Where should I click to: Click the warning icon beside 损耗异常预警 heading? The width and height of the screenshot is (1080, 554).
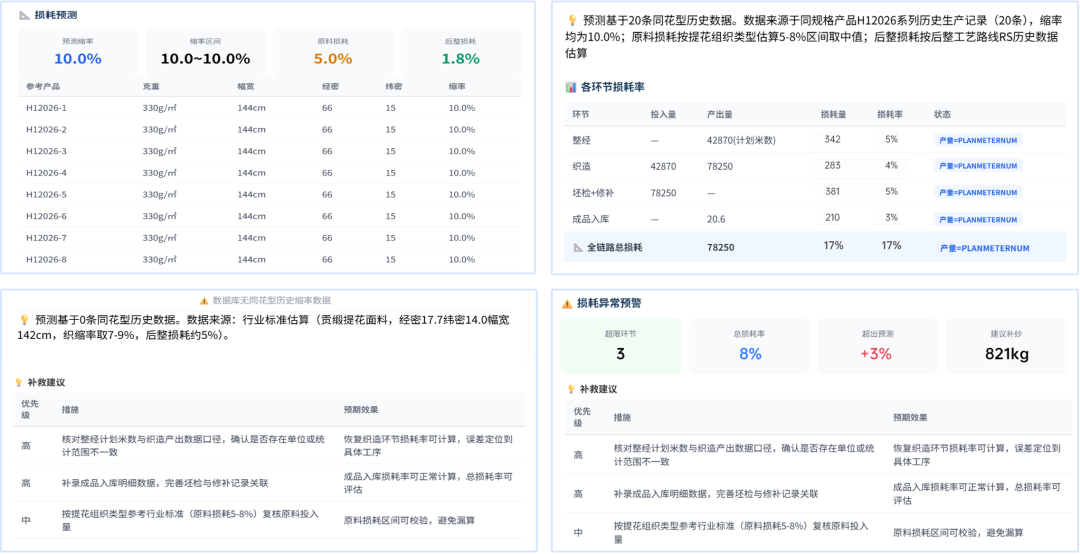(x=567, y=303)
